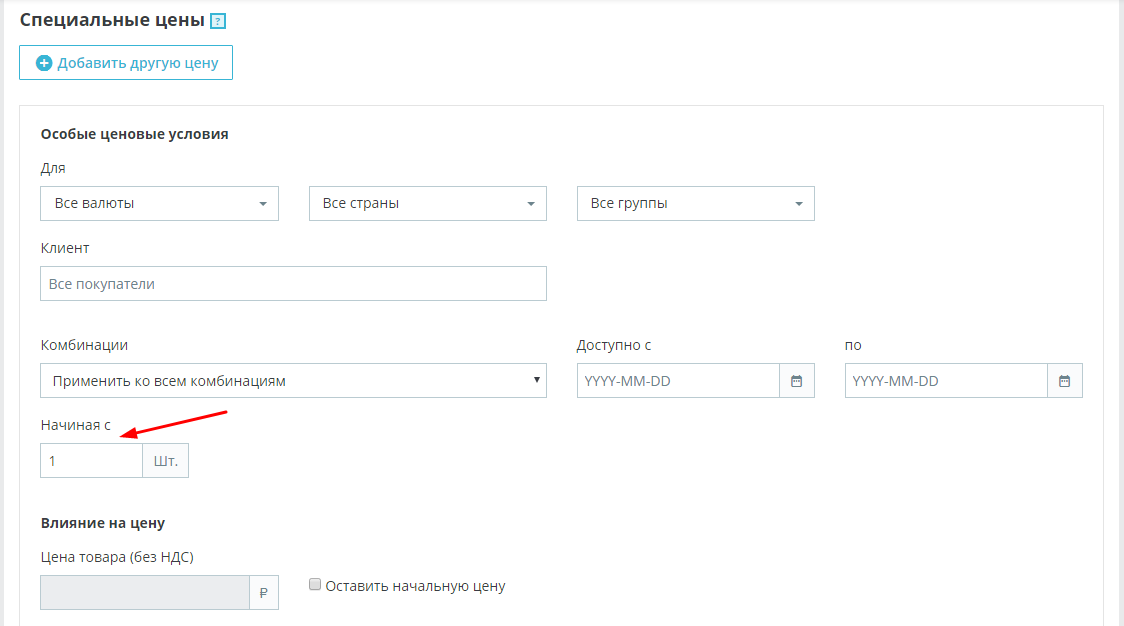1124x626 pixels.
Task: Click the help icon beside Специальные цены
Action: click(218, 21)
